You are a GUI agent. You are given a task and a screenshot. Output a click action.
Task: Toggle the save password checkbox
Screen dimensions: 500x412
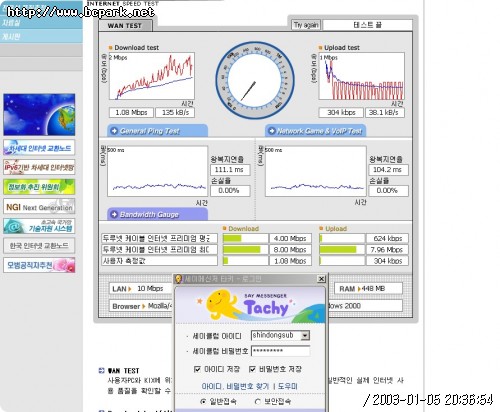click(x=253, y=369)
